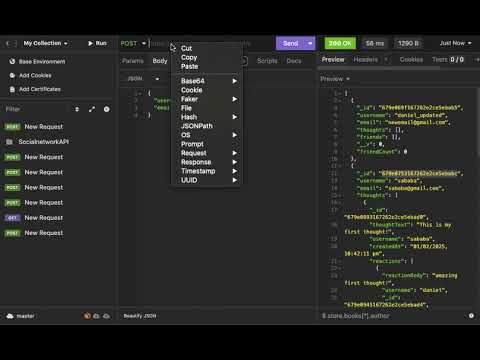Screen dimensions: 480x360
Task: Switch to the response Headers tab
Action: point(366,59)
